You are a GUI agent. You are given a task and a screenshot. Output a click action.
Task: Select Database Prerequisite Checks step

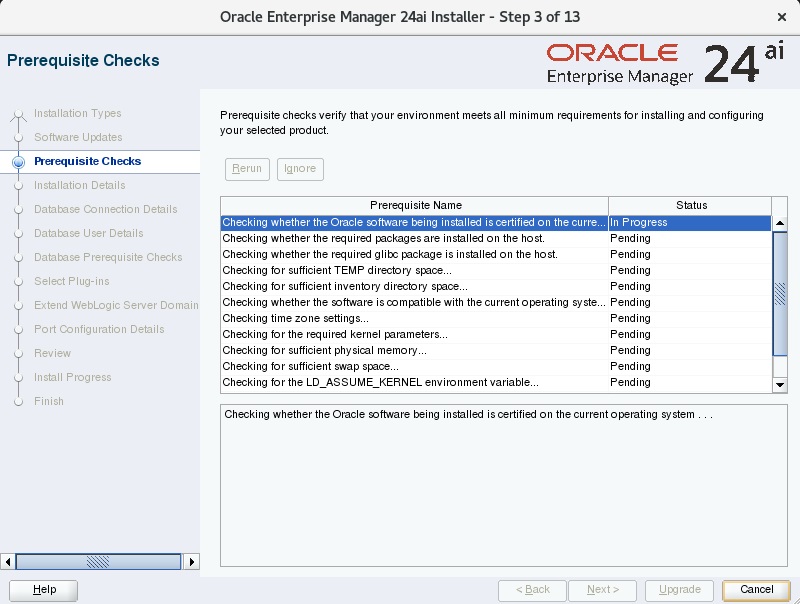(108, 257)
